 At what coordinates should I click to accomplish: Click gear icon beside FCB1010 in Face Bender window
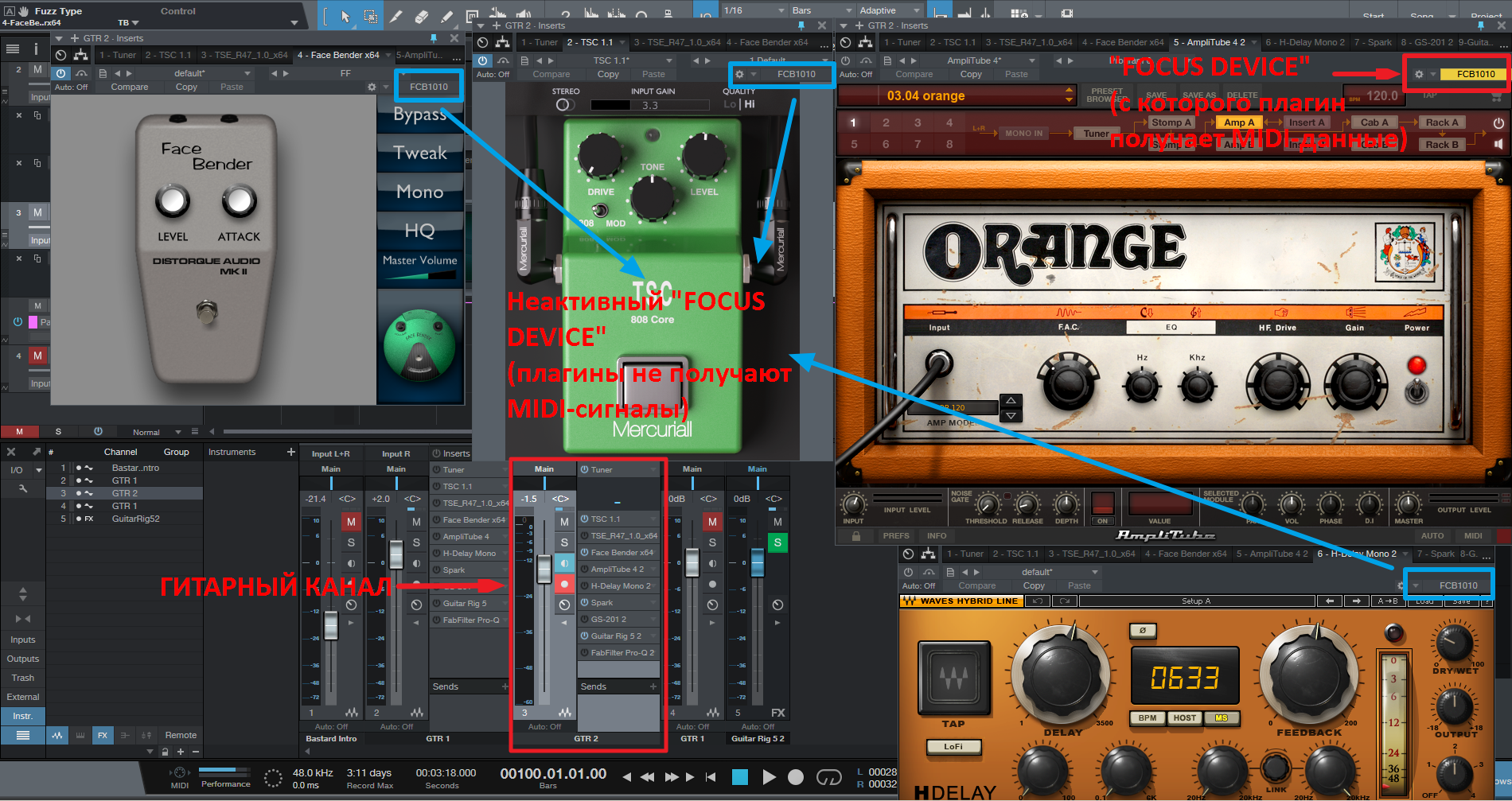[x=371, y=87]
